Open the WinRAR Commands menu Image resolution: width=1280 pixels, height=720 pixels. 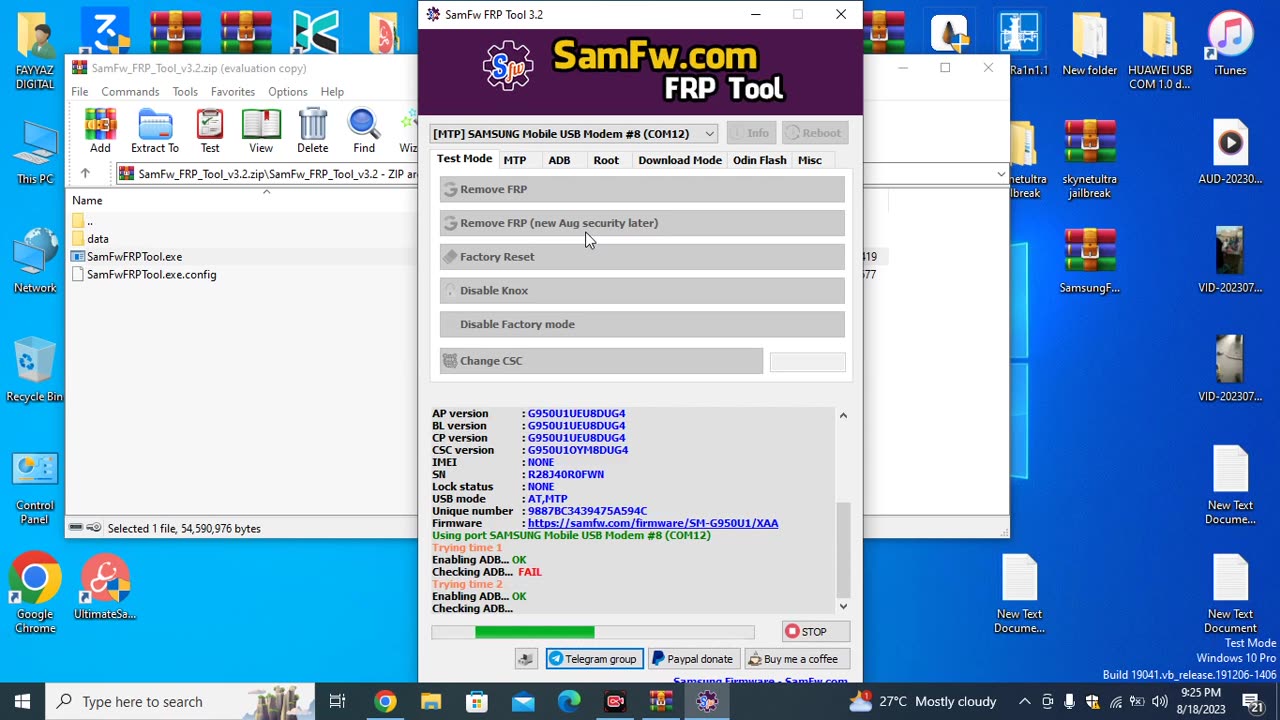pos(130,92)
